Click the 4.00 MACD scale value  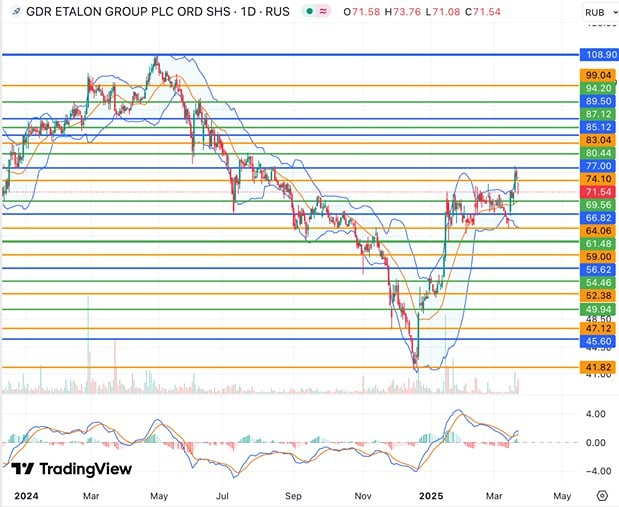point(595,414)
